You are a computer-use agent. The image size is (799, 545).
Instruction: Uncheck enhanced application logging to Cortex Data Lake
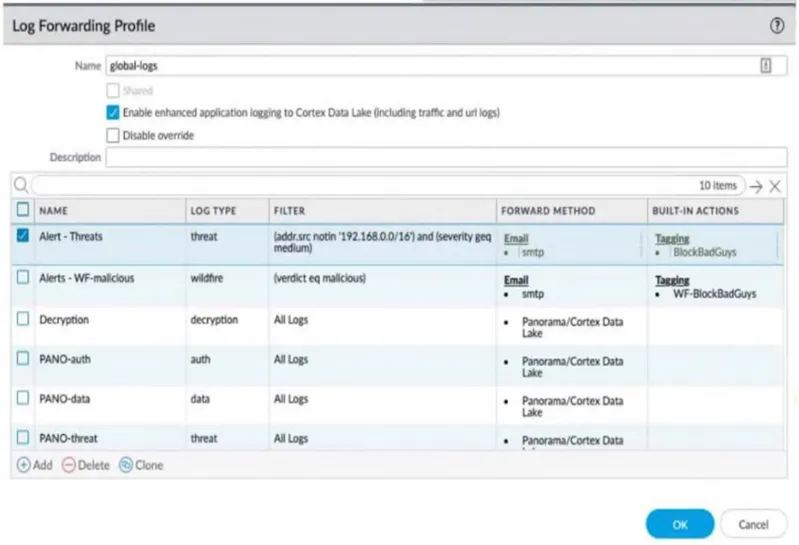pyautogui.click(x=113, y=112)
